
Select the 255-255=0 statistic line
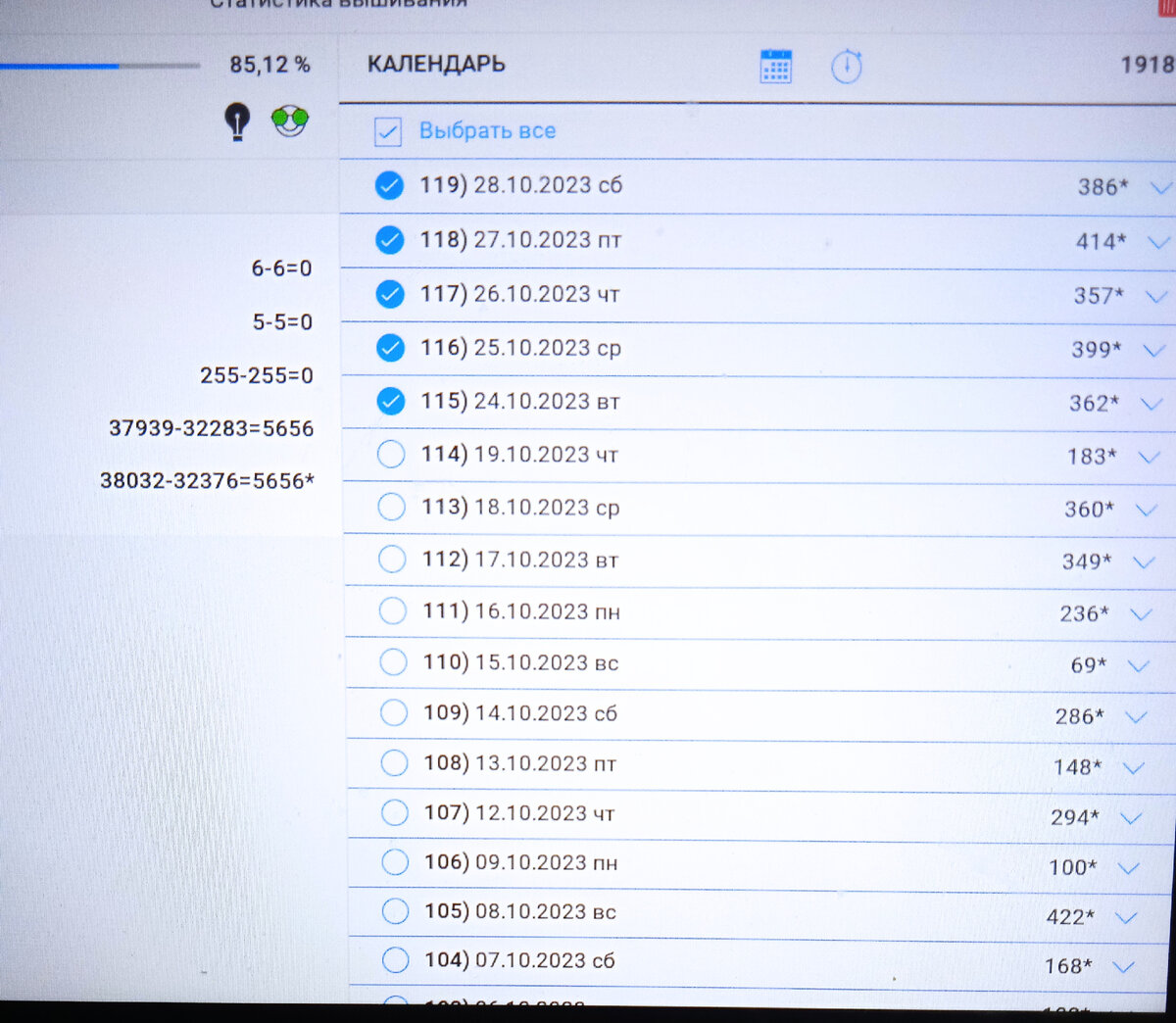(x=257, y=375)
